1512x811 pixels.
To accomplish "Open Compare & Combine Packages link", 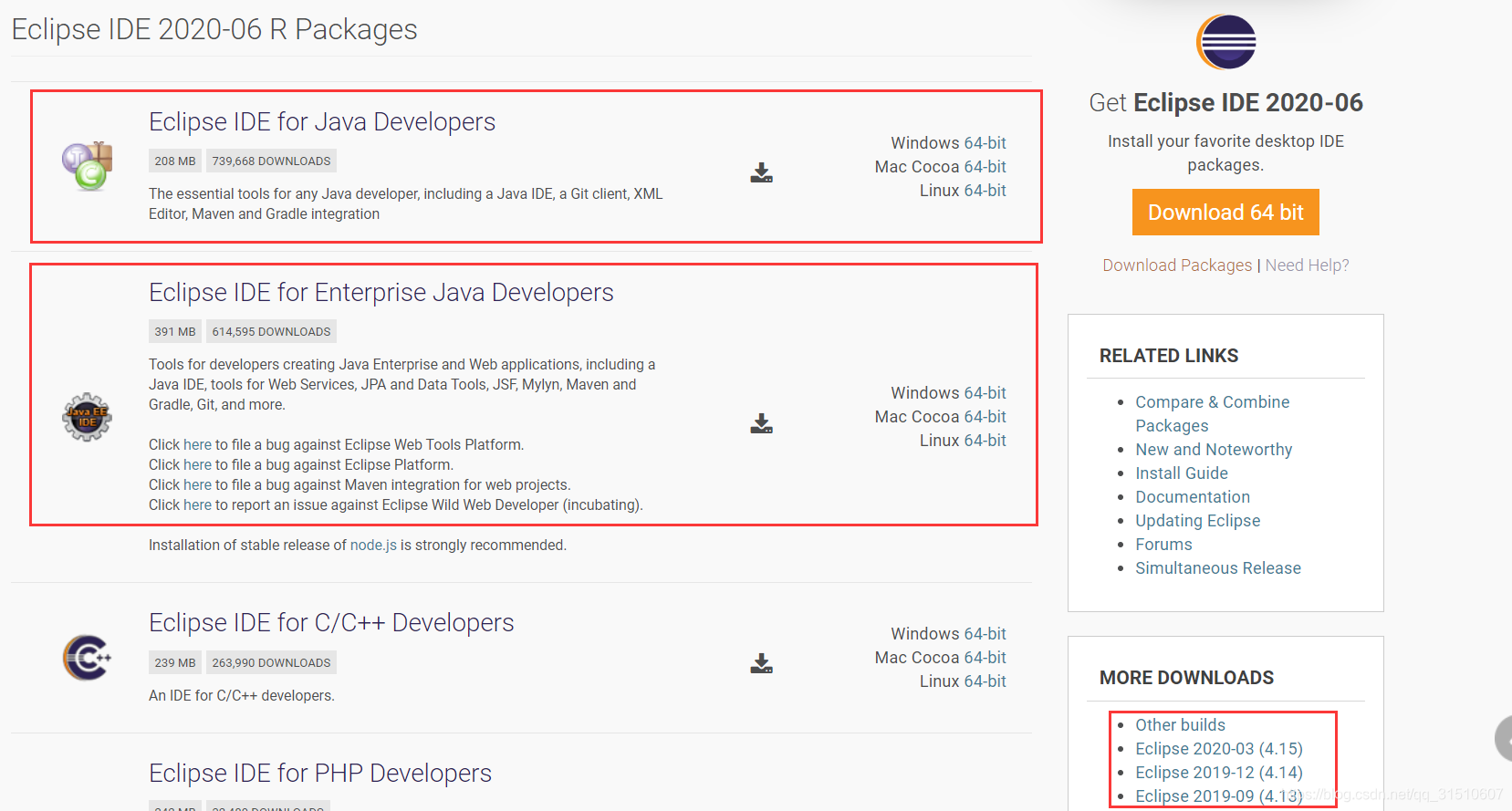I will click(x=1212, y=413).
